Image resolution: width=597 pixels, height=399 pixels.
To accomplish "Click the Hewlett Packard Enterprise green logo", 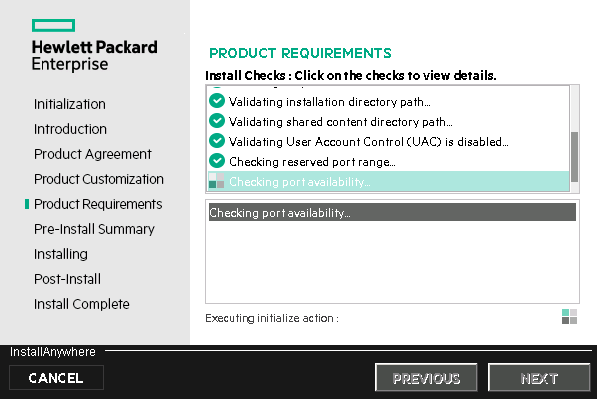I will (x=53, y=26).
